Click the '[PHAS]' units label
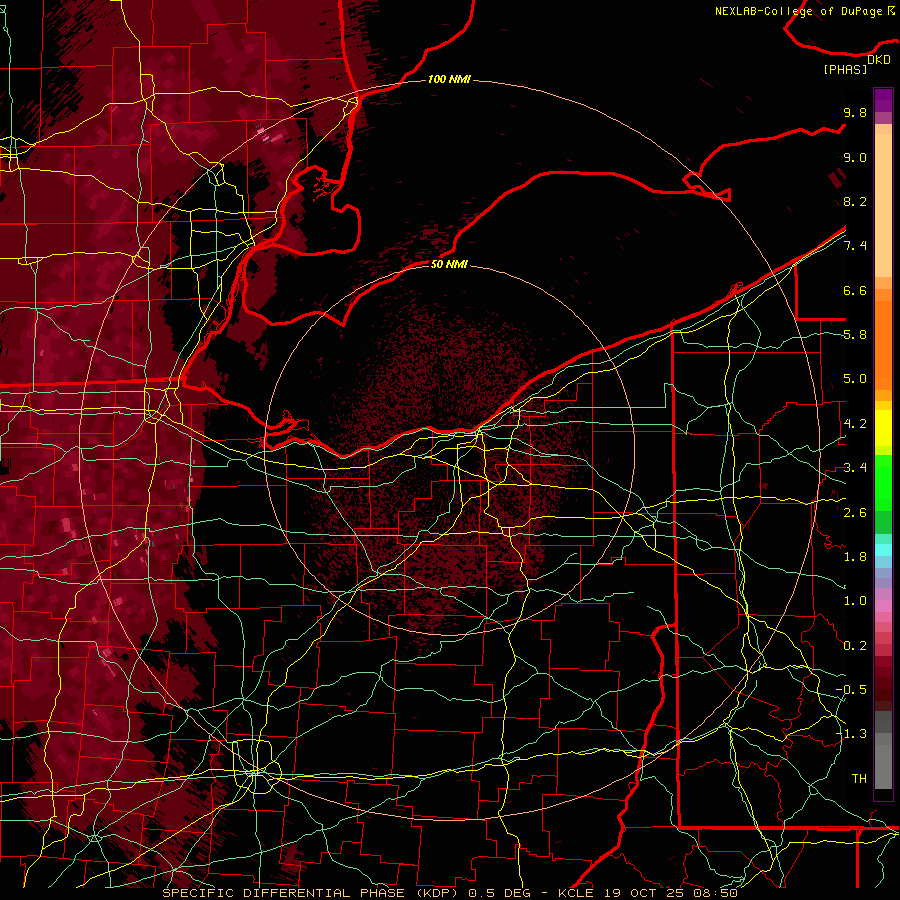Screen dimensions: 900x900 click(x=845, y=69)
